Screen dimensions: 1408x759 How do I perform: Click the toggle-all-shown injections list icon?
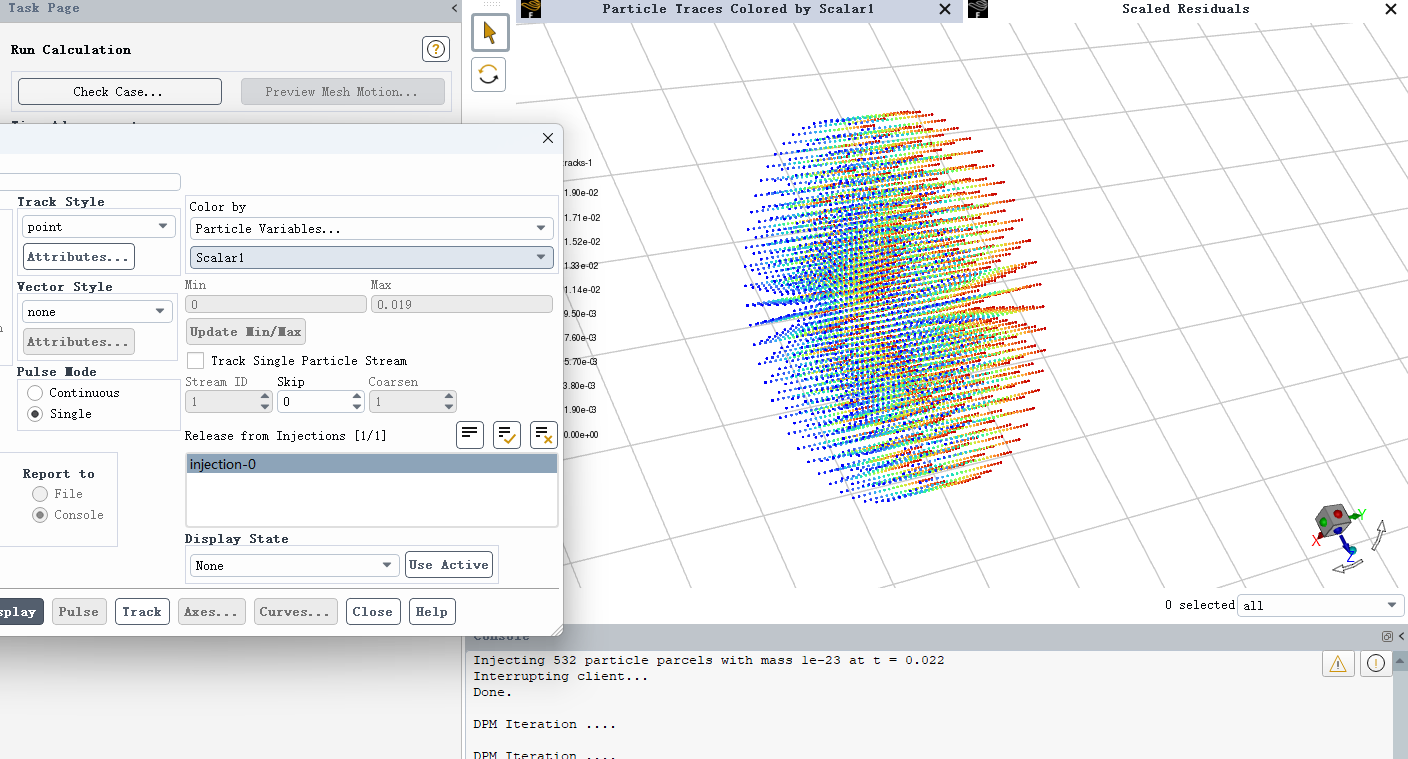(x=470, y=435)
